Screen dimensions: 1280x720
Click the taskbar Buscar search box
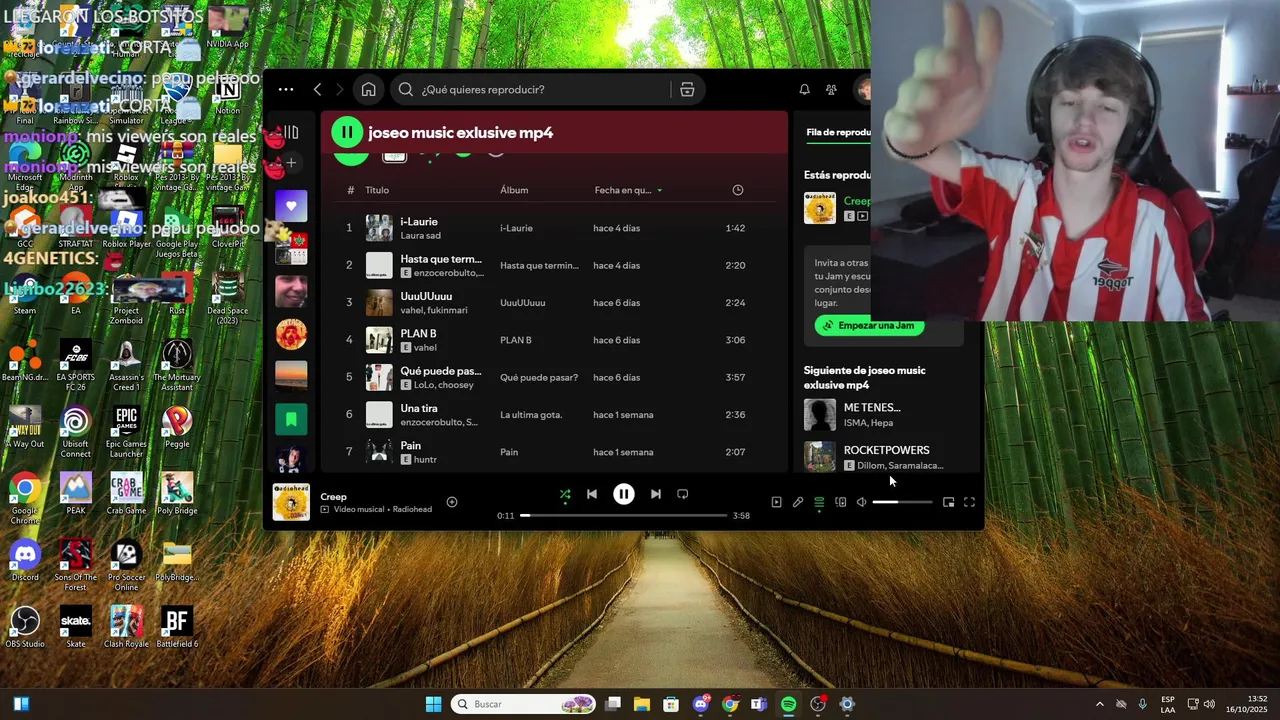tap(525, 704)
